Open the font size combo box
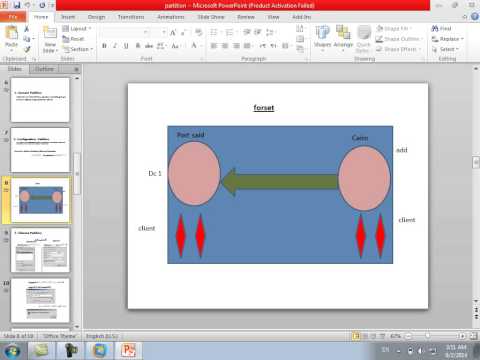The height and width of the screenshot is (360, 480). (159, 32)
